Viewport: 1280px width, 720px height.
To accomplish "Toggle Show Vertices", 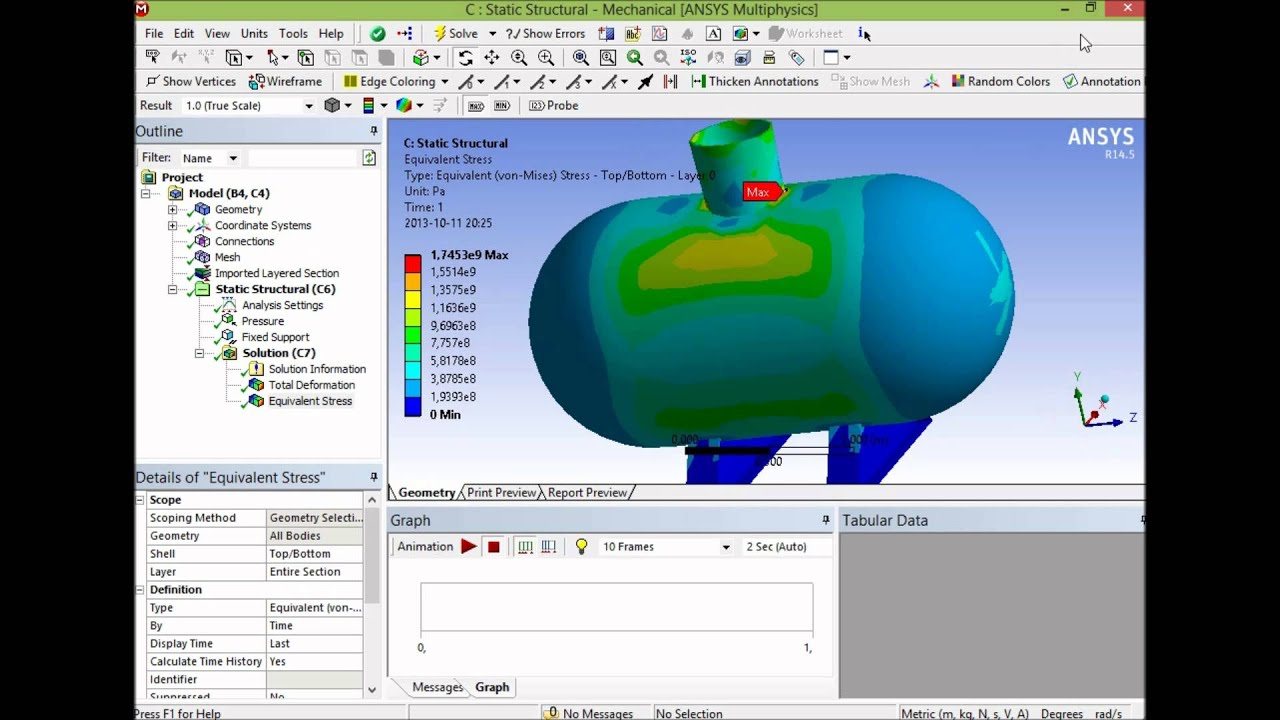I will coord(190,82).
